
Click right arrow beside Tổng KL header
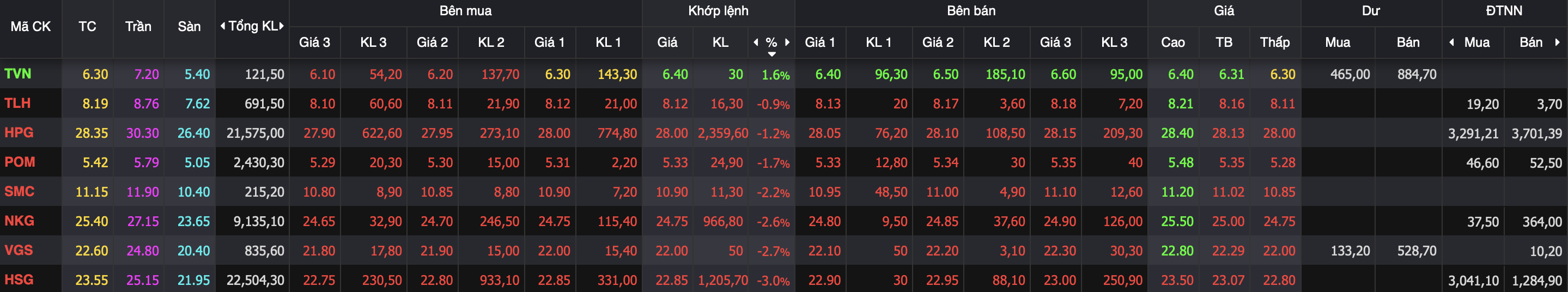pos(281,26)
